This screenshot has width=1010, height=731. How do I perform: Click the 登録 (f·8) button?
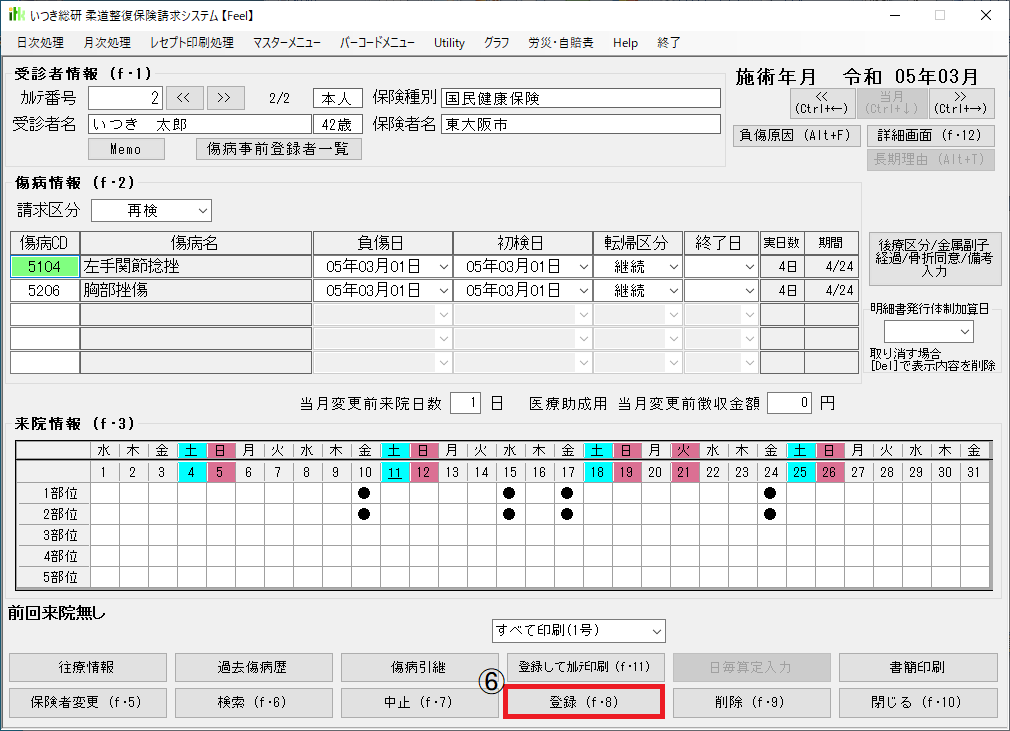point(584,702)
